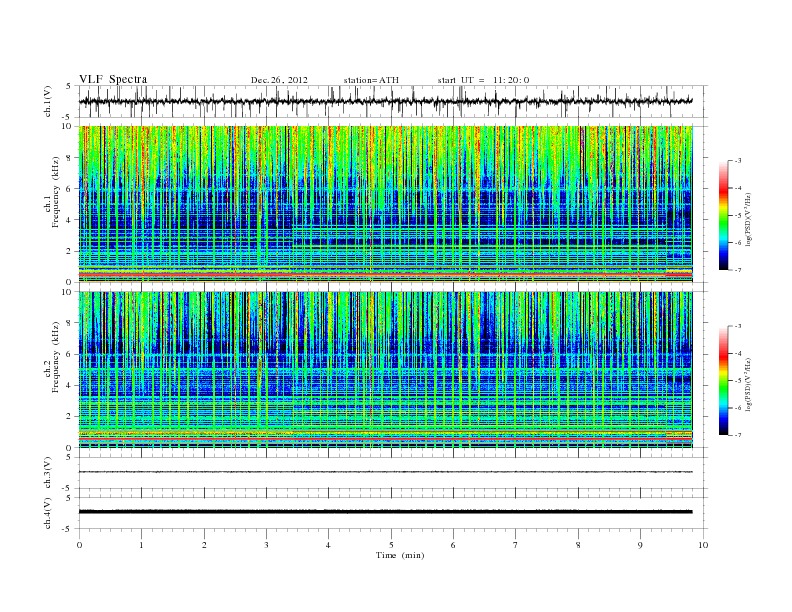Click time axis tick label "6"
The width and height of the screenshot is (792, 612).
tap(453, 545)
